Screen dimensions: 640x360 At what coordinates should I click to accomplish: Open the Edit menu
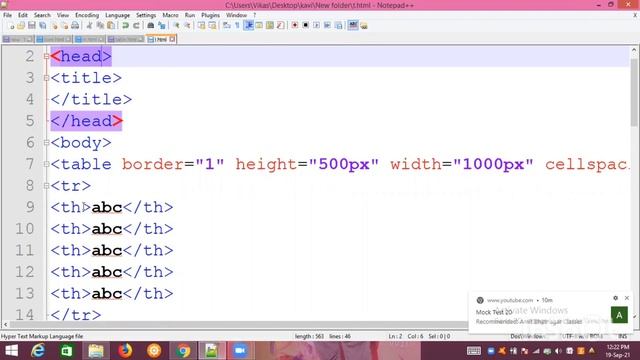click(22, 15)
